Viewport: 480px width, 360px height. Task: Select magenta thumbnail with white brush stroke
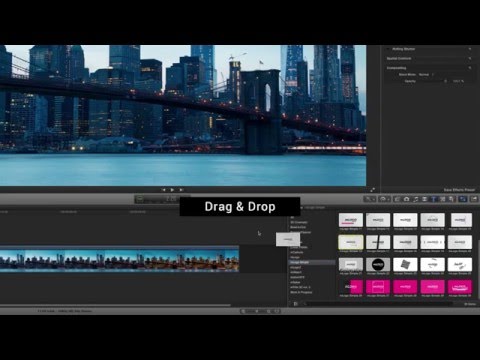pyautogui.click(x=460, y=286)
